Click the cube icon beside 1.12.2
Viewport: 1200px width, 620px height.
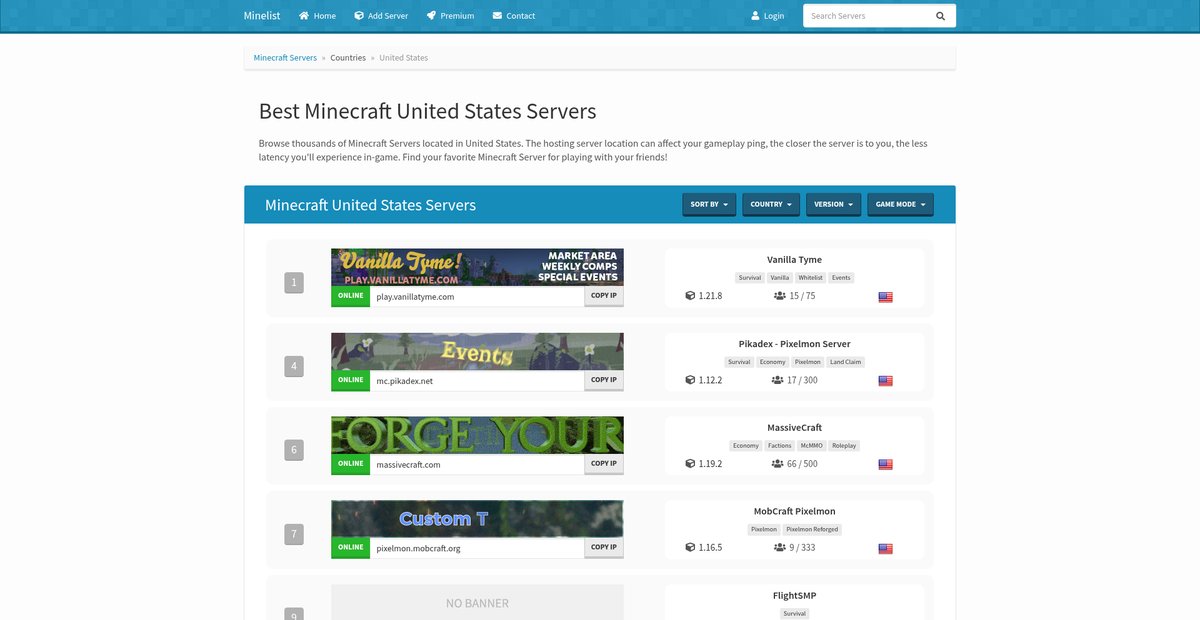click(690, 380)
